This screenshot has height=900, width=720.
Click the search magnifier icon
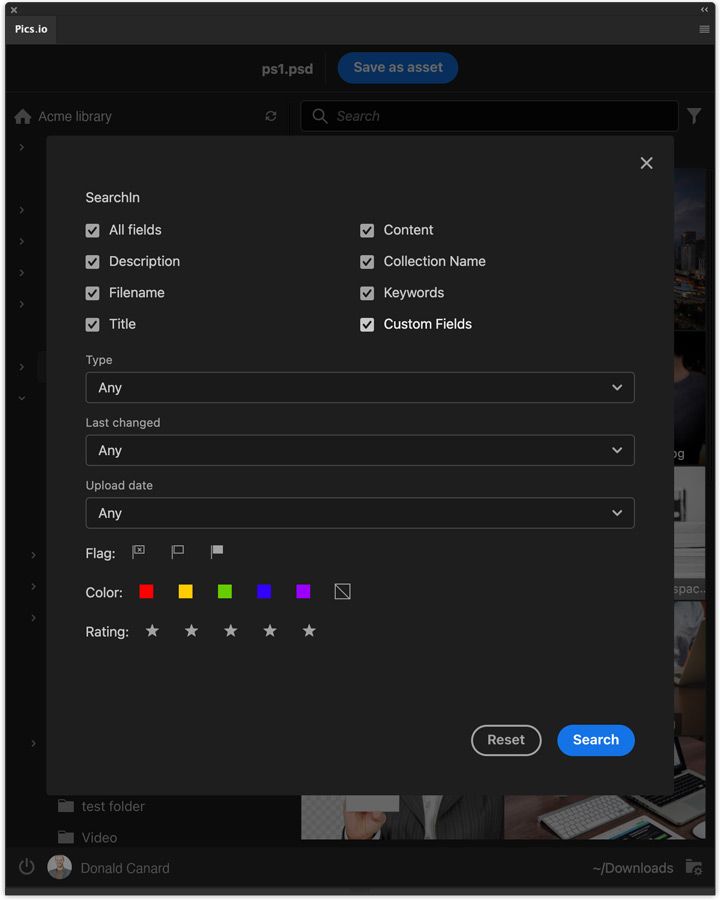point(320,116)
